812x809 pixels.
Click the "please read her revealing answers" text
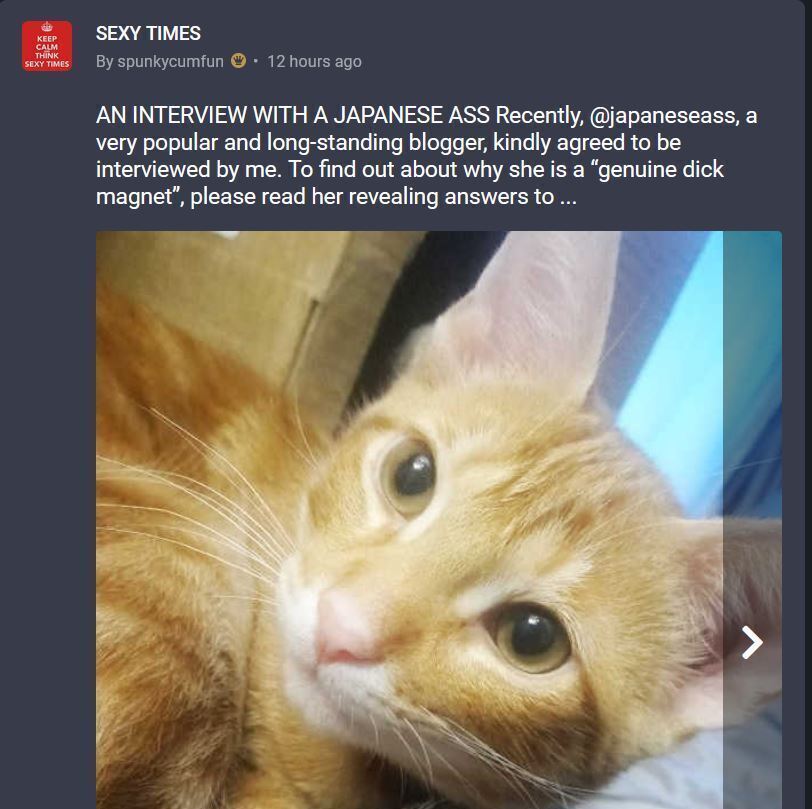pyautogui.click(x=372, y=197)
